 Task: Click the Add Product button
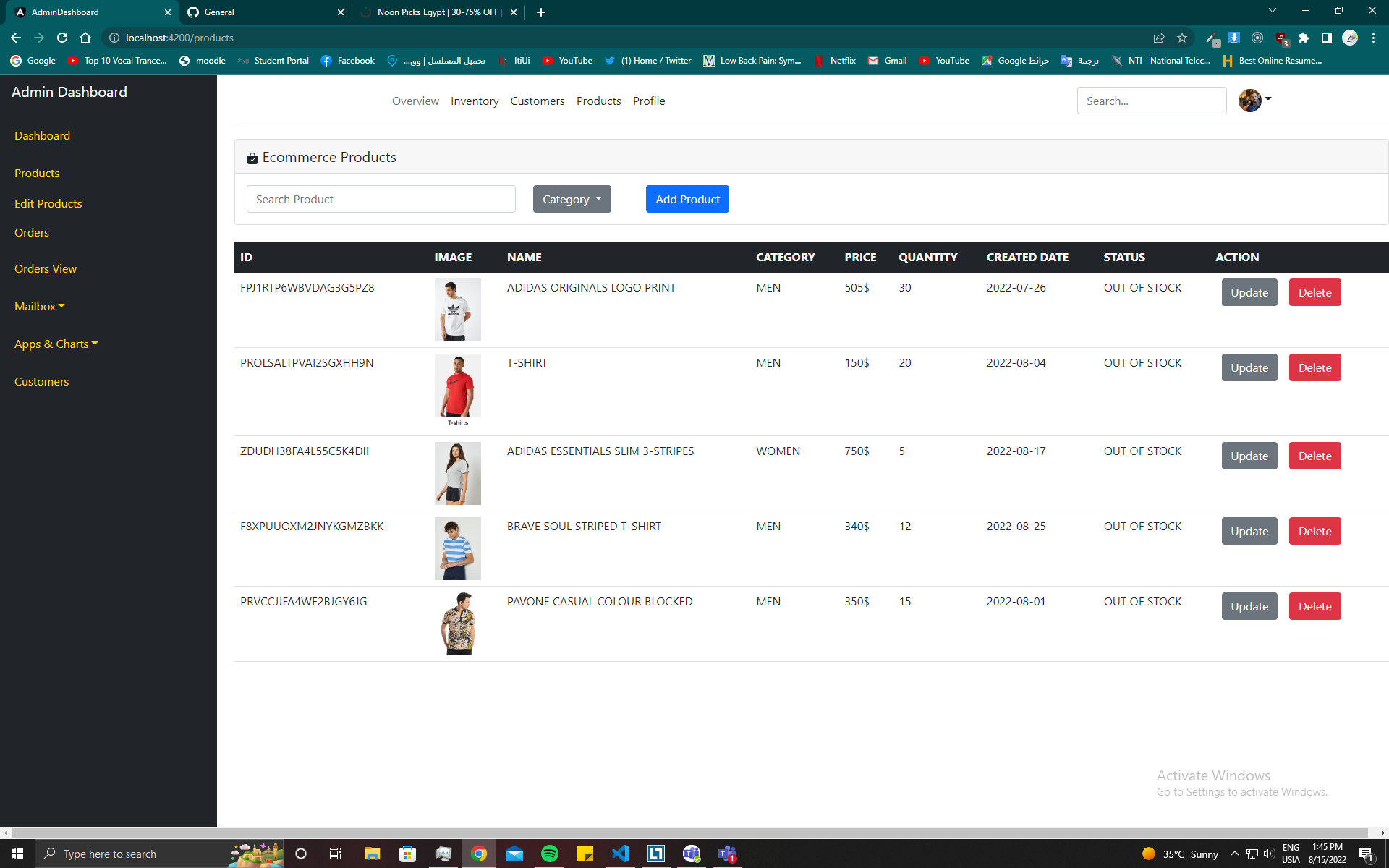[687, 199]
